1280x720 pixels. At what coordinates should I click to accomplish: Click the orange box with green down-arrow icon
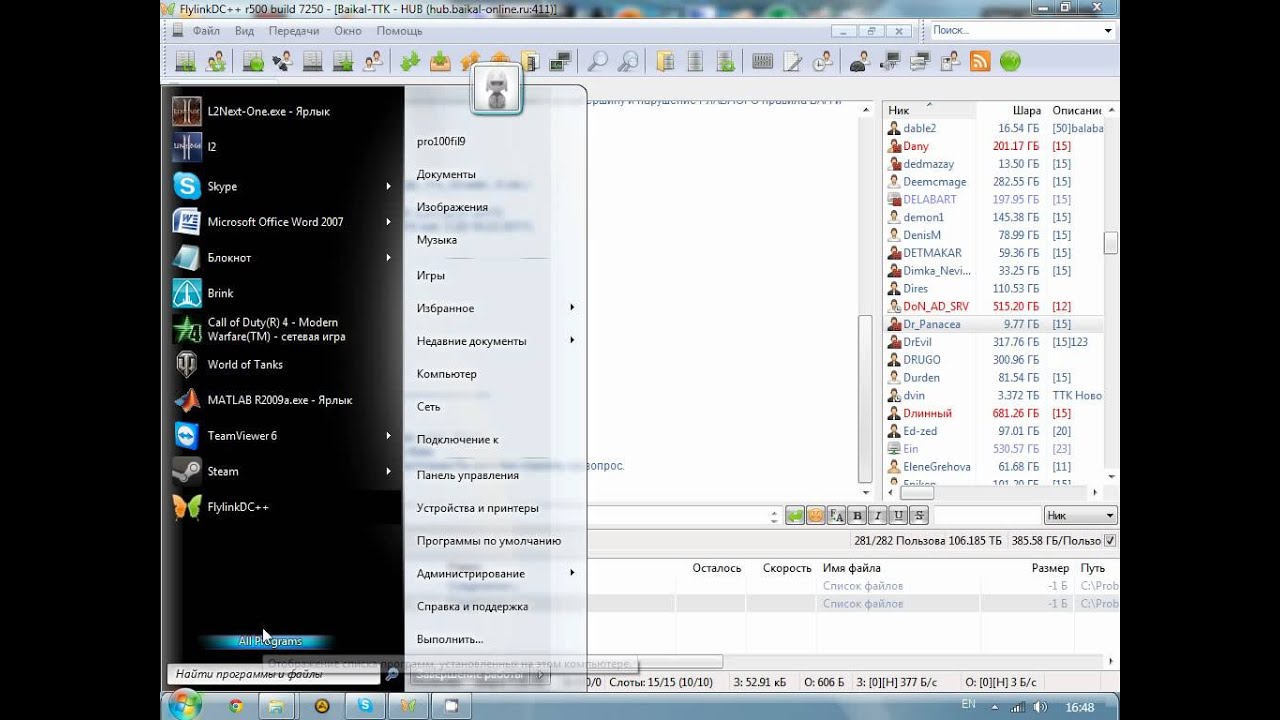pos(440,61)
